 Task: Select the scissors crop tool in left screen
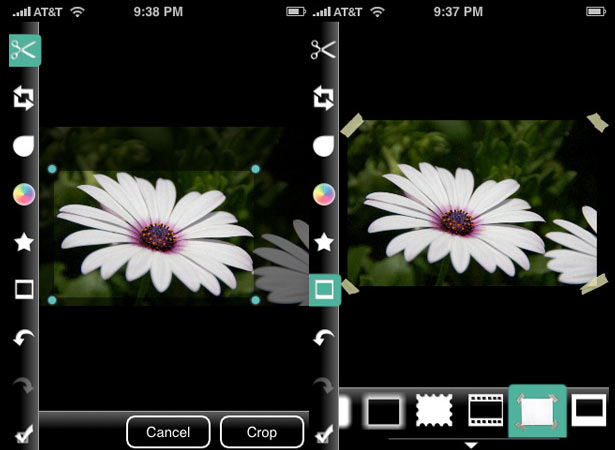25,51
